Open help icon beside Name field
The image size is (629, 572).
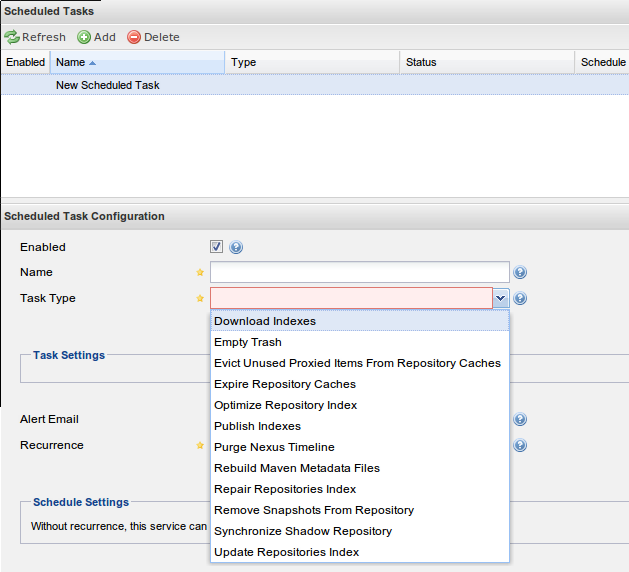520,272
